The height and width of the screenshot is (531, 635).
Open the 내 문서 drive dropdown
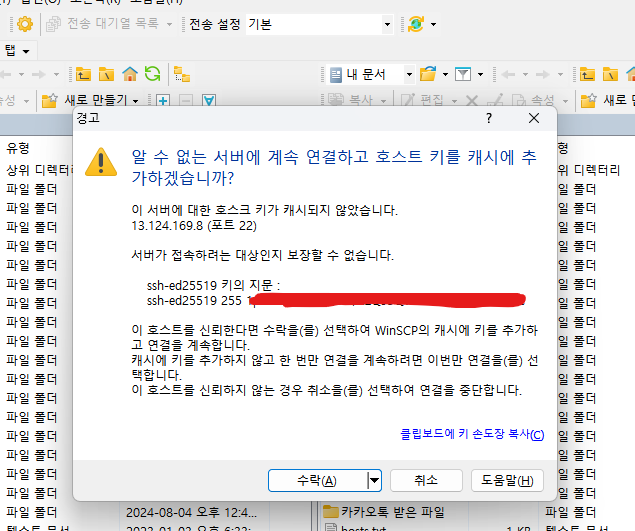pos(409,75)
